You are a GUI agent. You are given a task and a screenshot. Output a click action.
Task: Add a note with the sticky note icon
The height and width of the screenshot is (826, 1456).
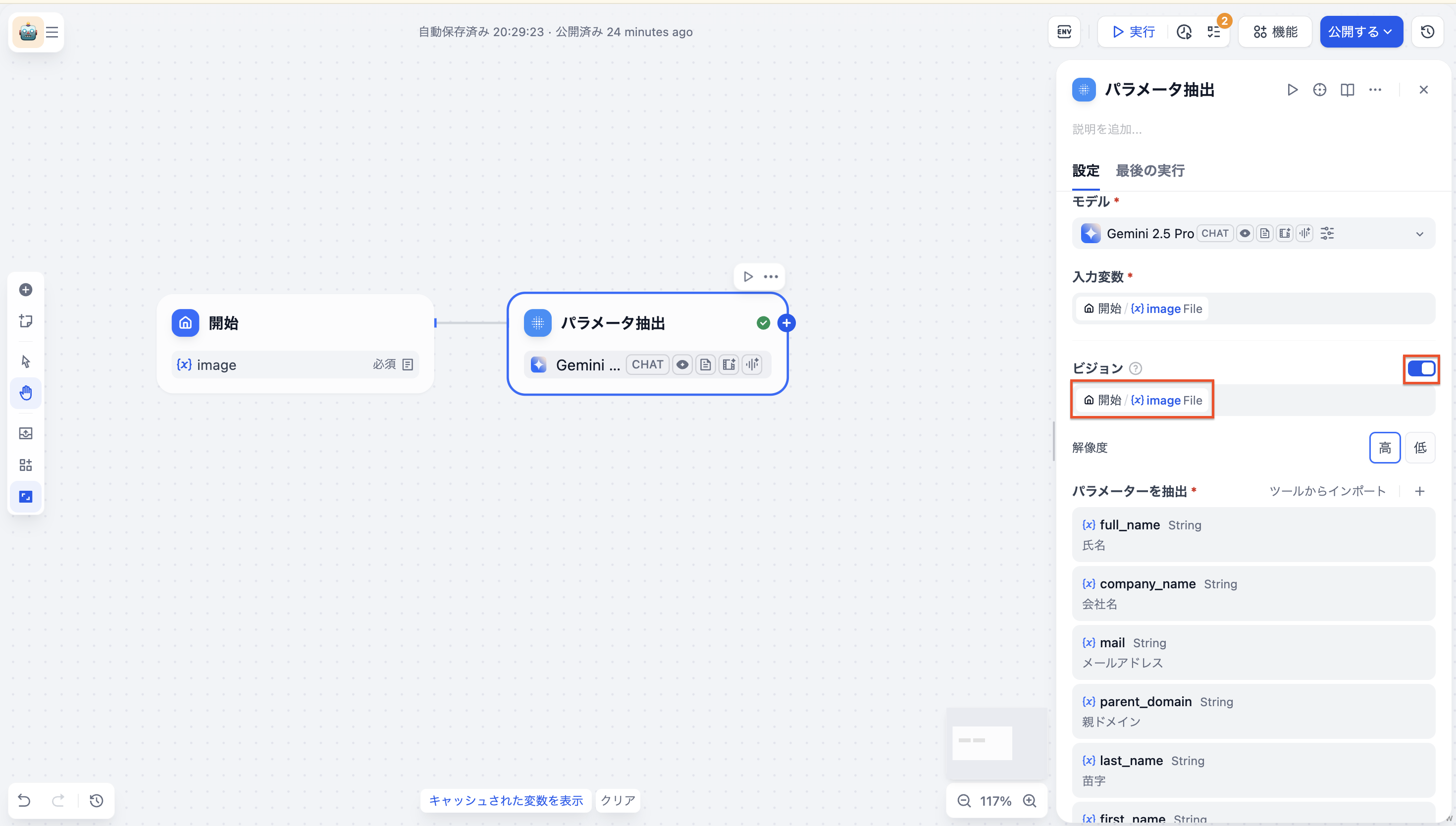[26, 321]
